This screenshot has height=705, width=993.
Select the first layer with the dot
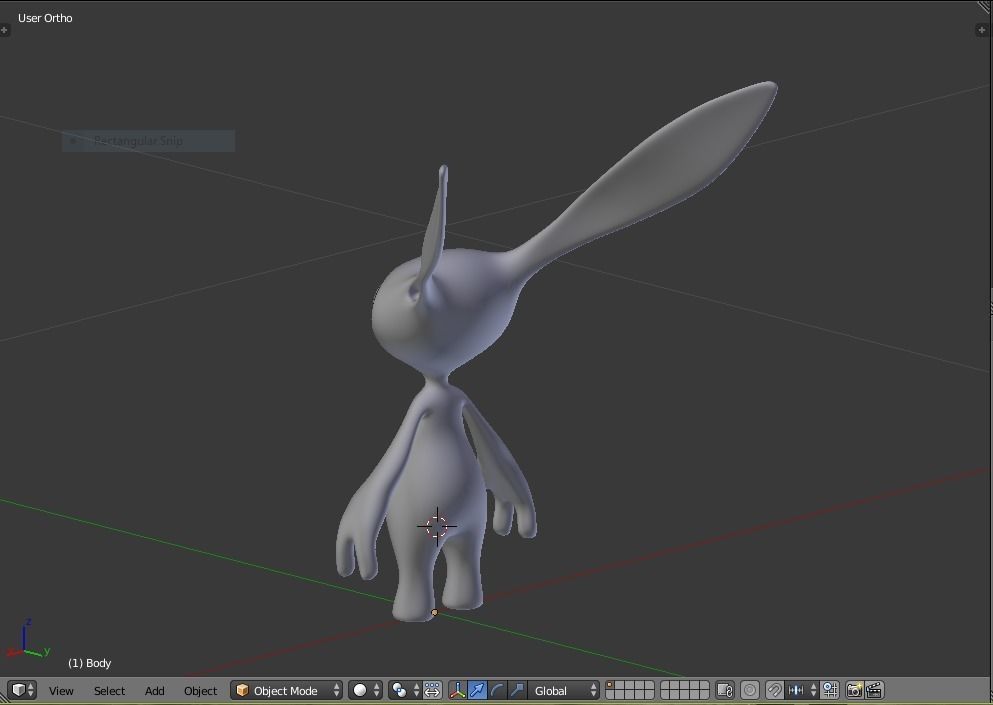pos(609,685)
